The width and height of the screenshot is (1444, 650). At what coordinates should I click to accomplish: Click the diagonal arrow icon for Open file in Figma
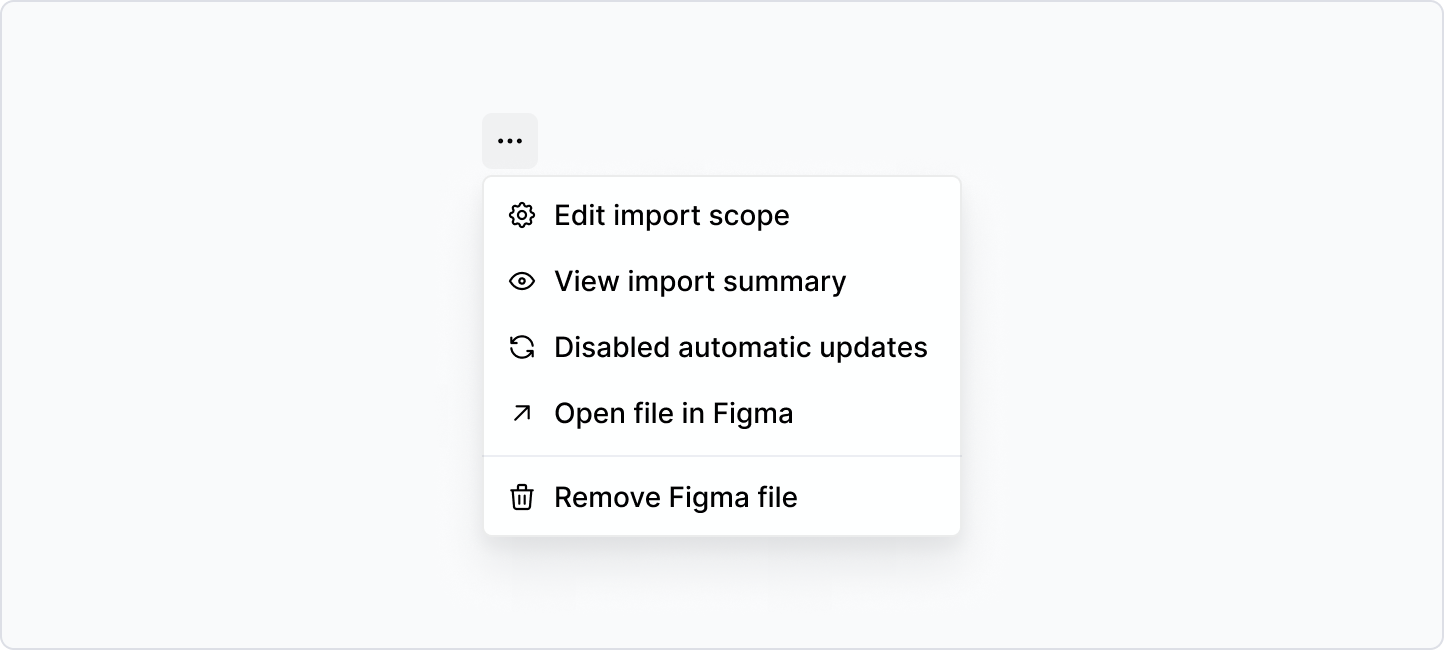tap(521, 413)
